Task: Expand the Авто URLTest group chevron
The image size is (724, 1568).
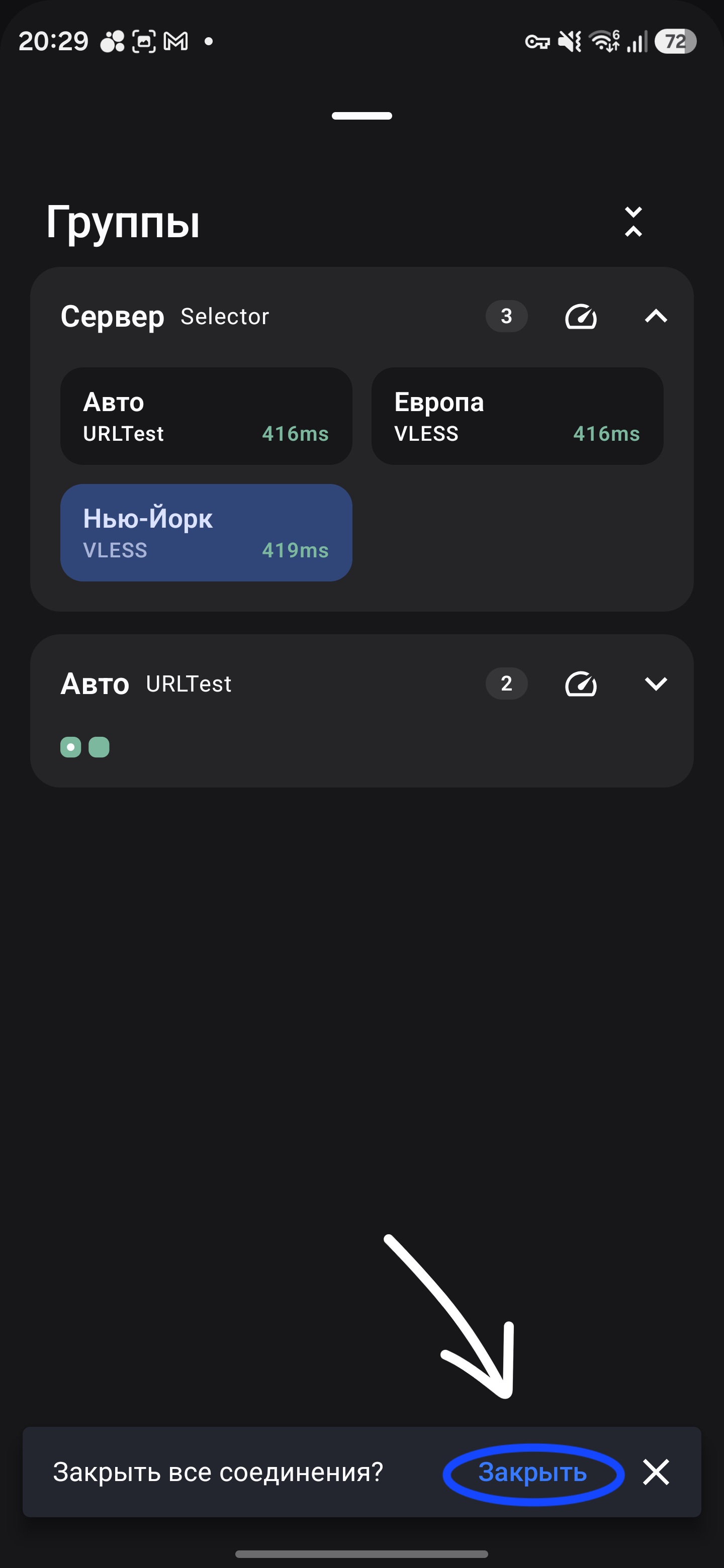Action: coord(656,683)
